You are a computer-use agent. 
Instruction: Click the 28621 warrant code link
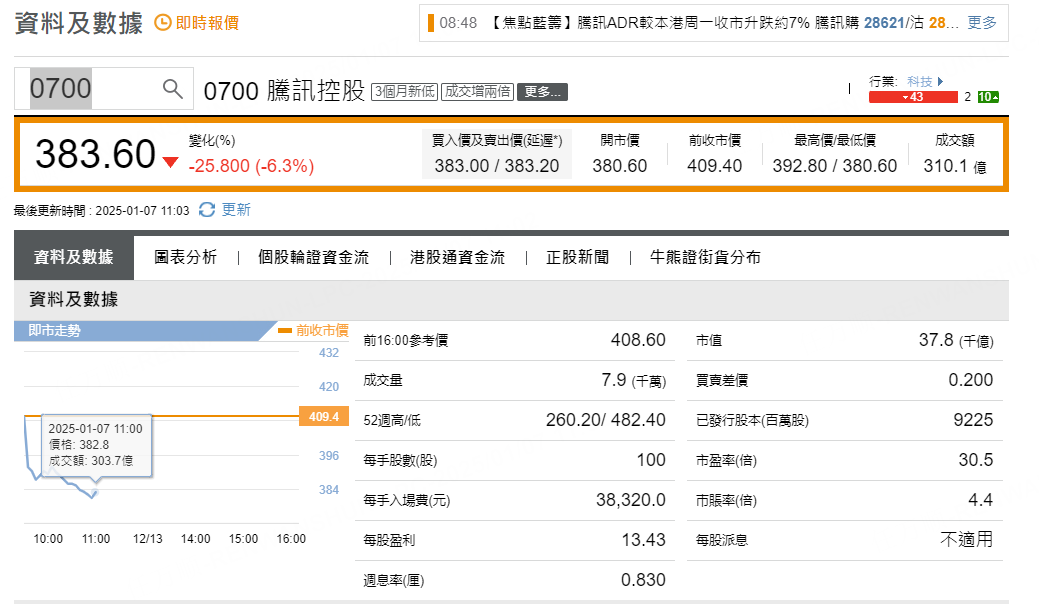(884, 23)
